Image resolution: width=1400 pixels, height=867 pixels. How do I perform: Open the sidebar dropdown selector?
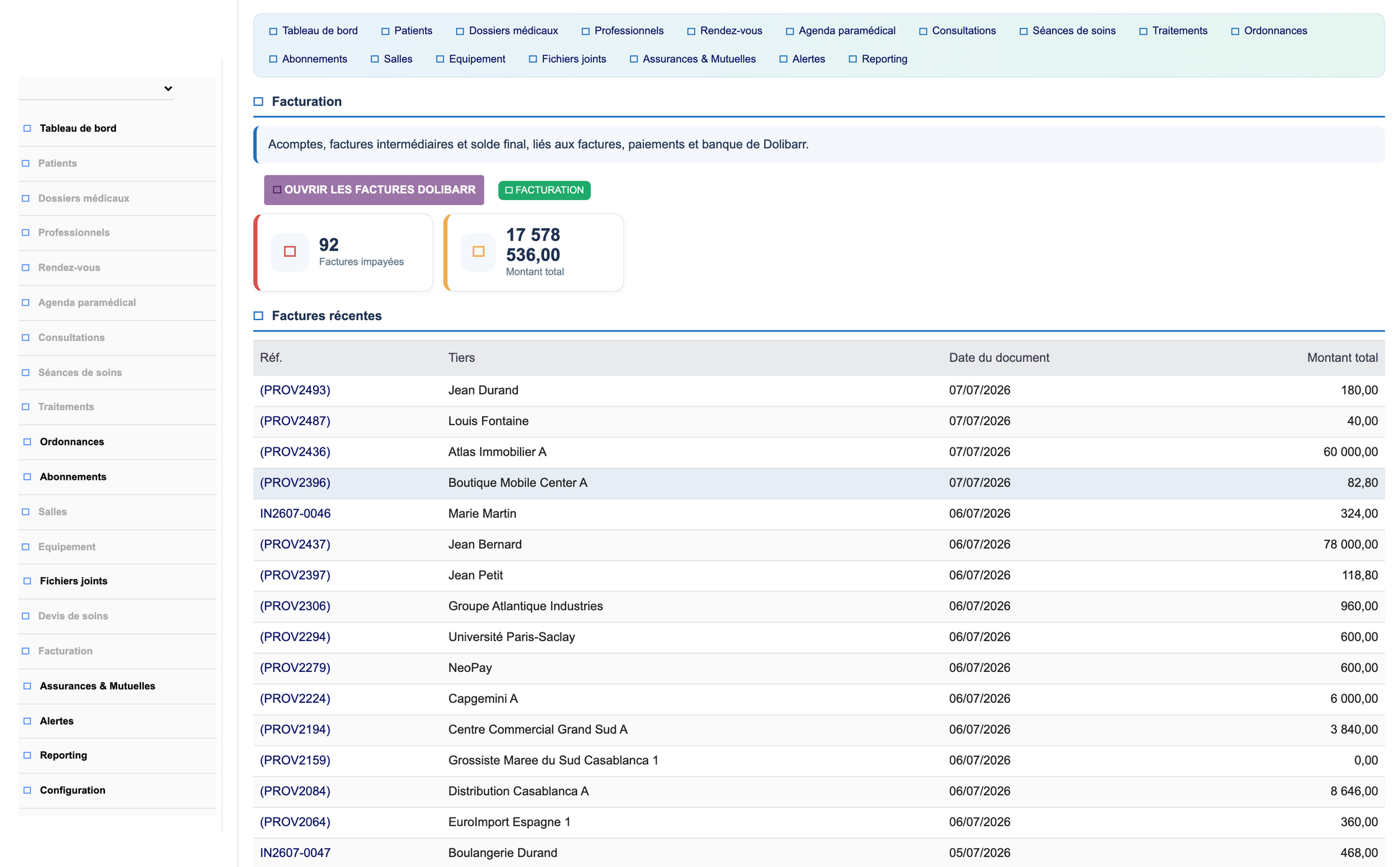click(x=96, y=88)
